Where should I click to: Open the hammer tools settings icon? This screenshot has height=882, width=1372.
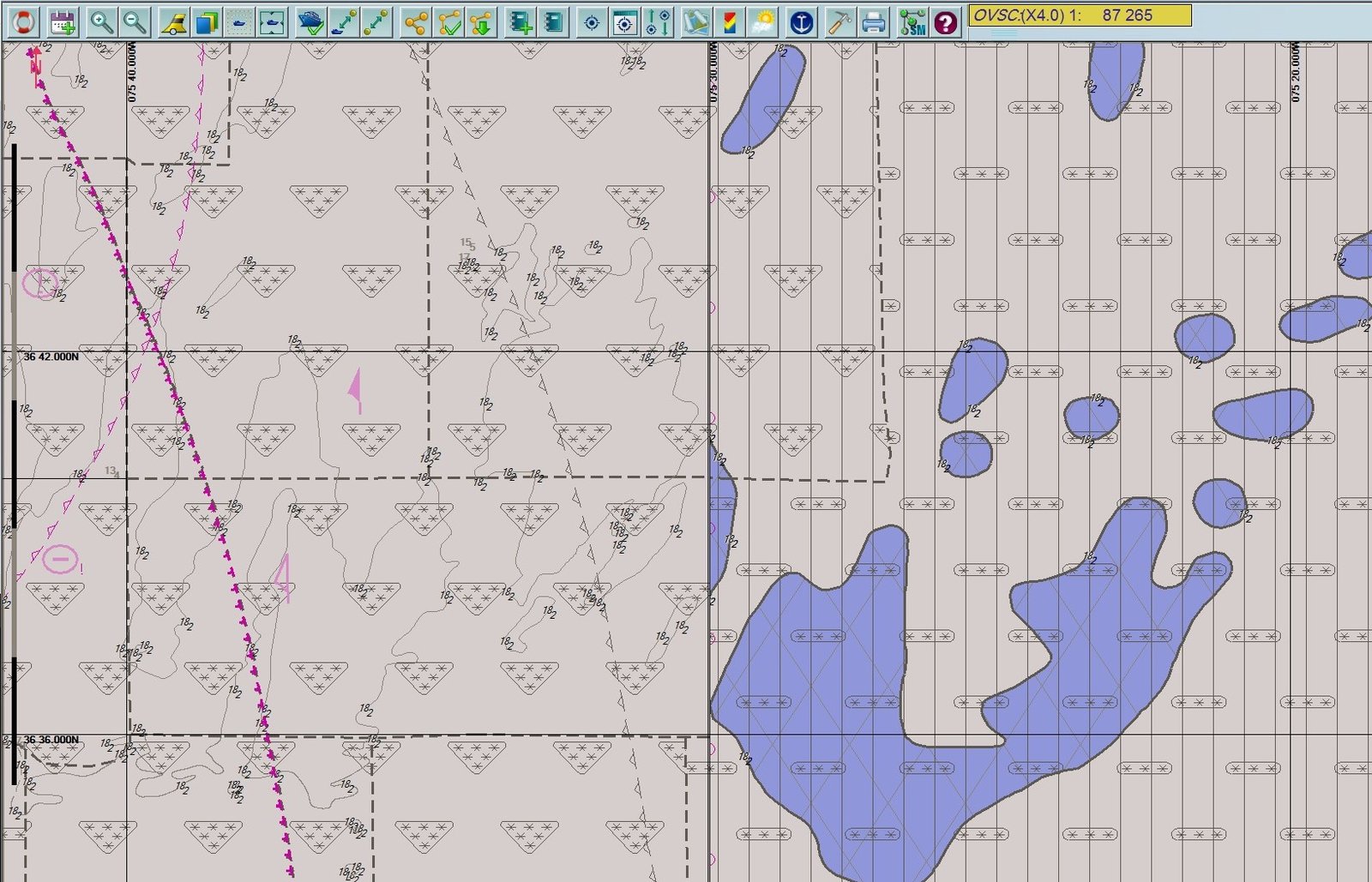point(839,22)
